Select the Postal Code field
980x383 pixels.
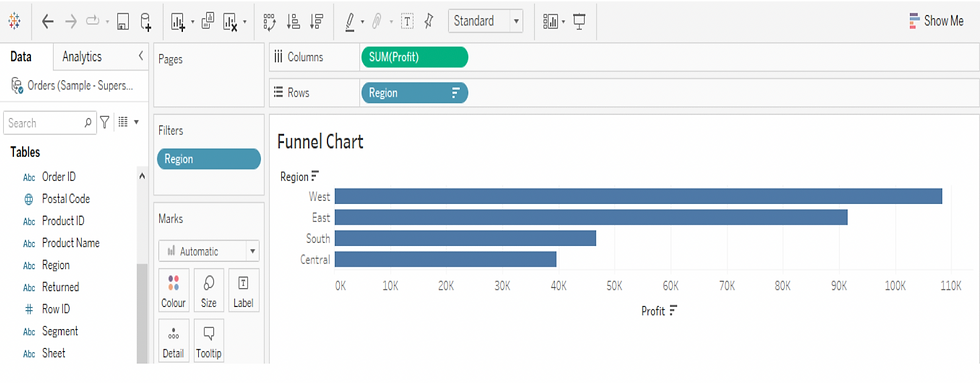66,199
